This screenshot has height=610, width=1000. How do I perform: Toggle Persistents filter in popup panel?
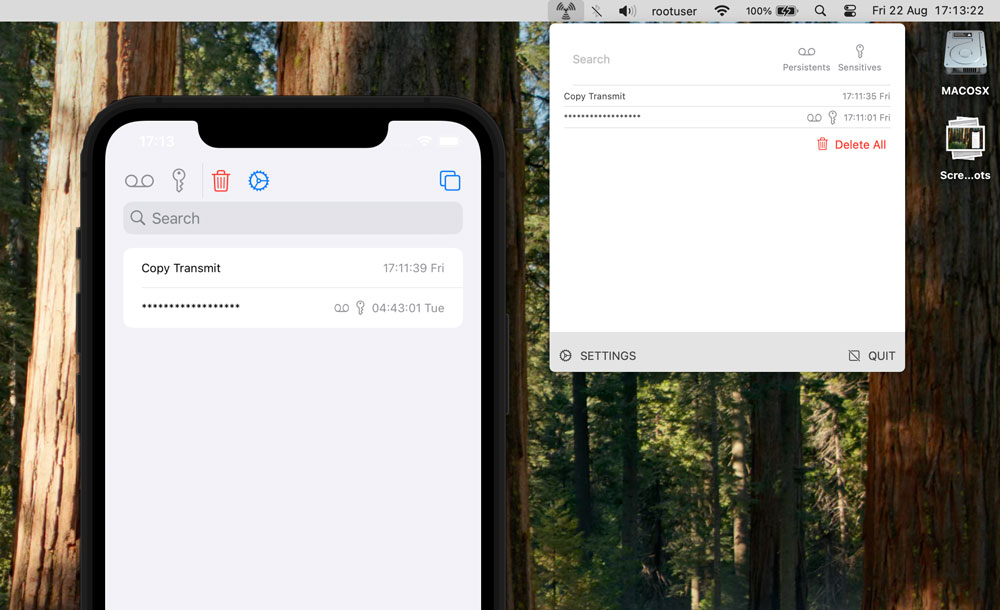click(x=806, y=58)
